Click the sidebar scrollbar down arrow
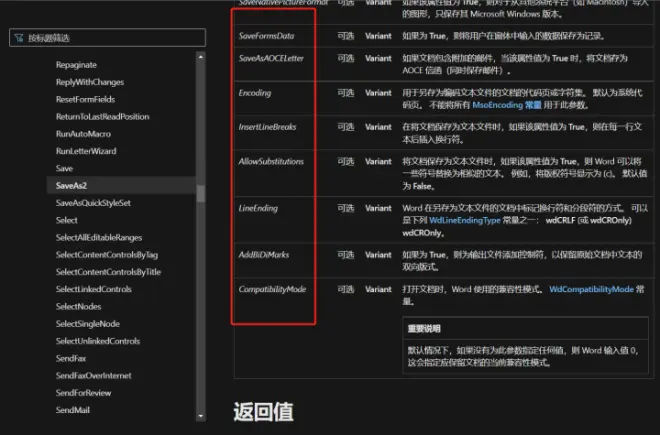Screen dimensions: 660x435 click(x=201, y=416)
